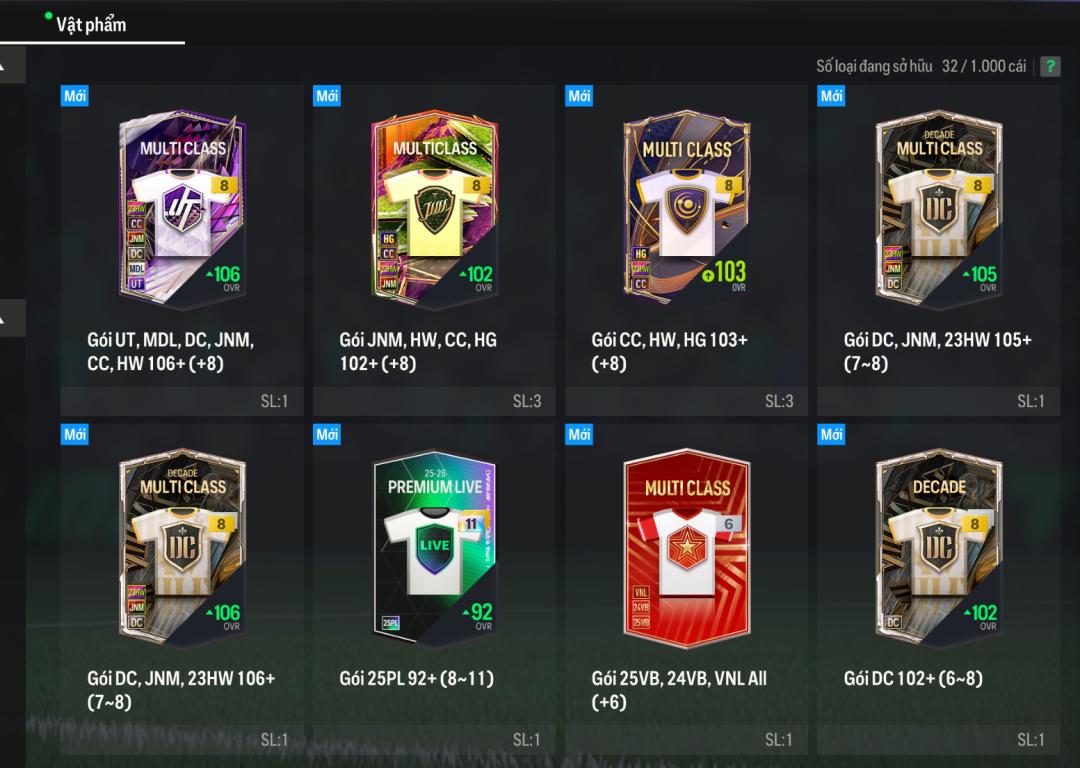The height and width of the screenshot is (768, 1080).
Task: Choose the Decade Multi Class 106 pack
Action: [183, 547]
